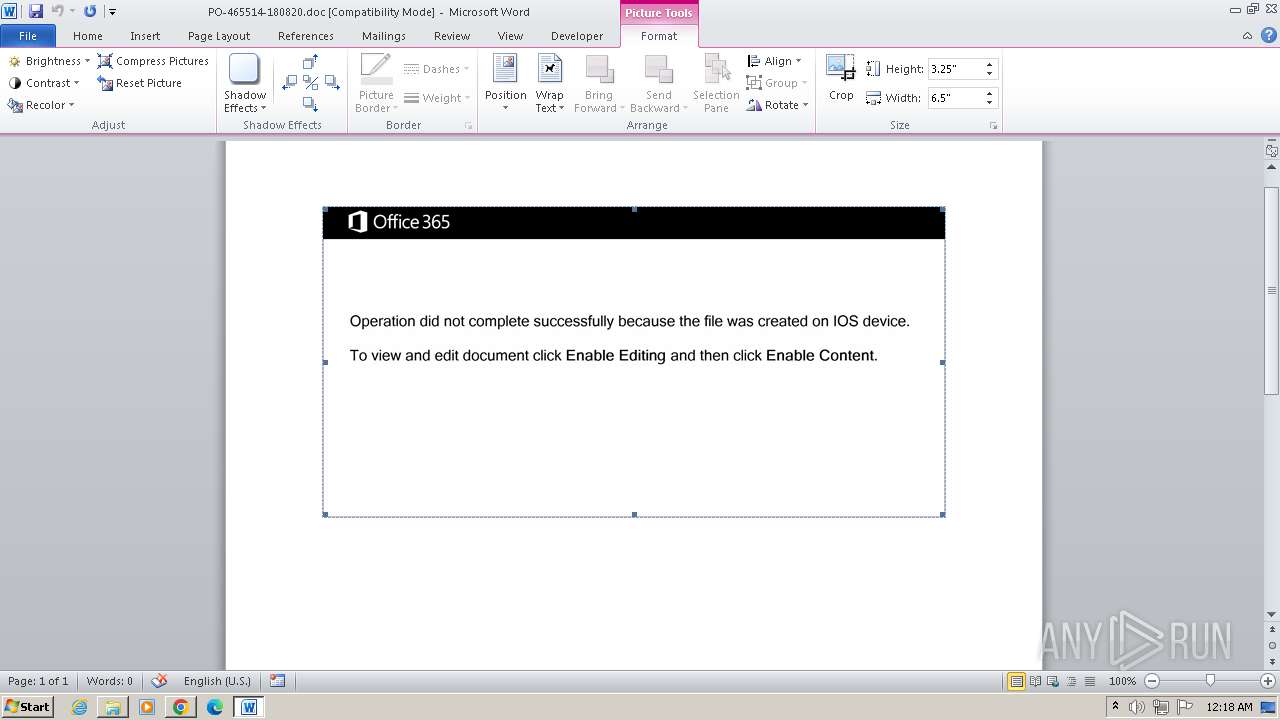1280x720 pixels.
Task: Nudge shadow right
Action: 330,83
